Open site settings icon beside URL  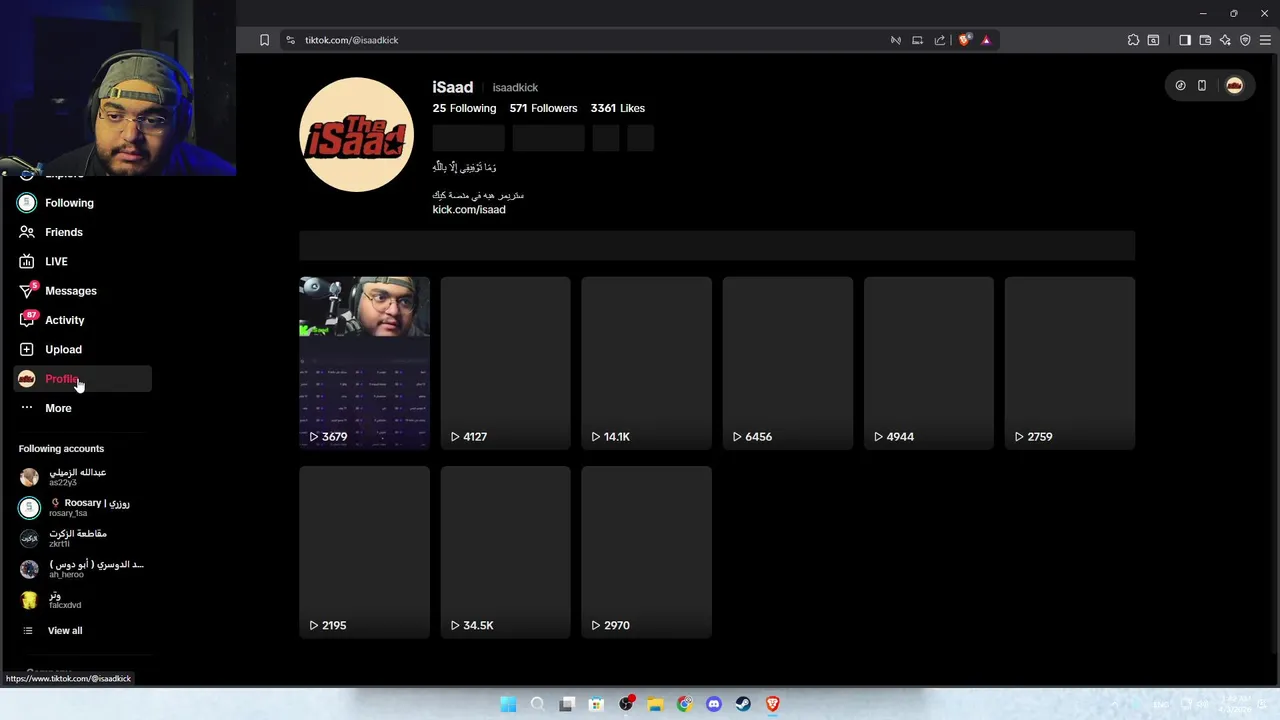(290, 40)
